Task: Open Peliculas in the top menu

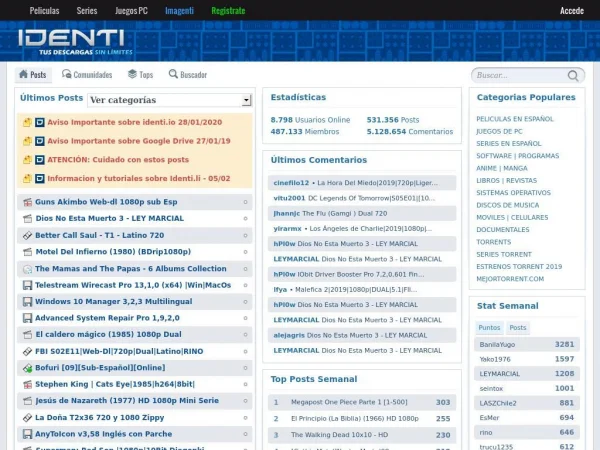Action: tap(44, 11)
